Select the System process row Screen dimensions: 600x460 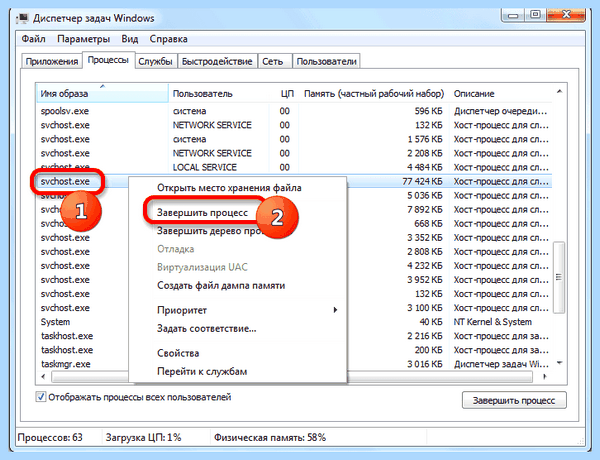coord(294,322)
